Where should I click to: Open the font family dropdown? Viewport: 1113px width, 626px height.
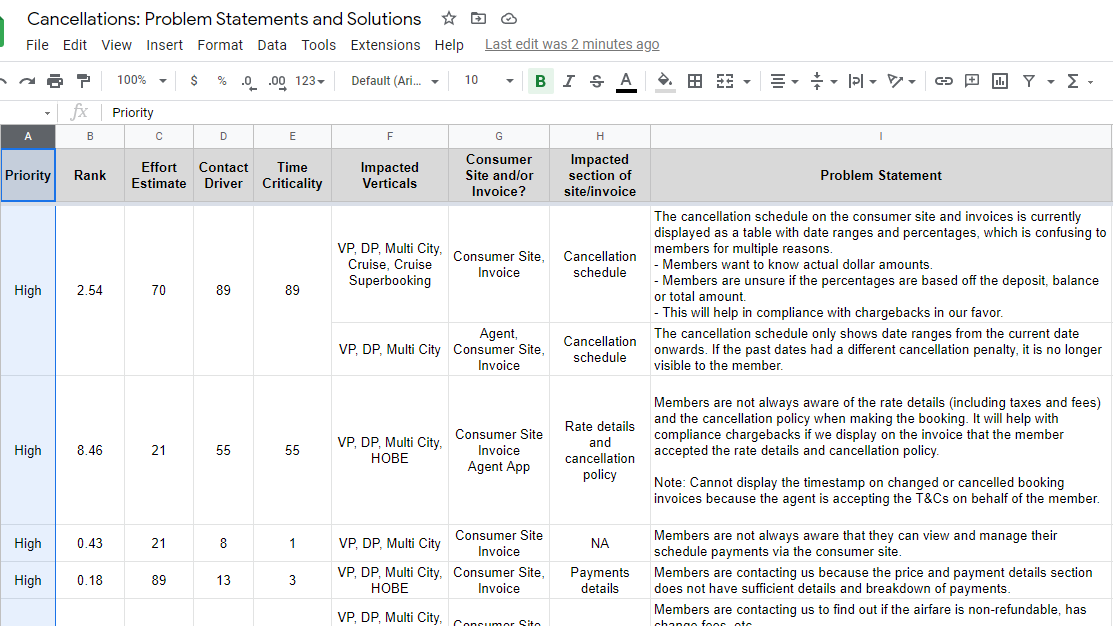pos(395,81)
